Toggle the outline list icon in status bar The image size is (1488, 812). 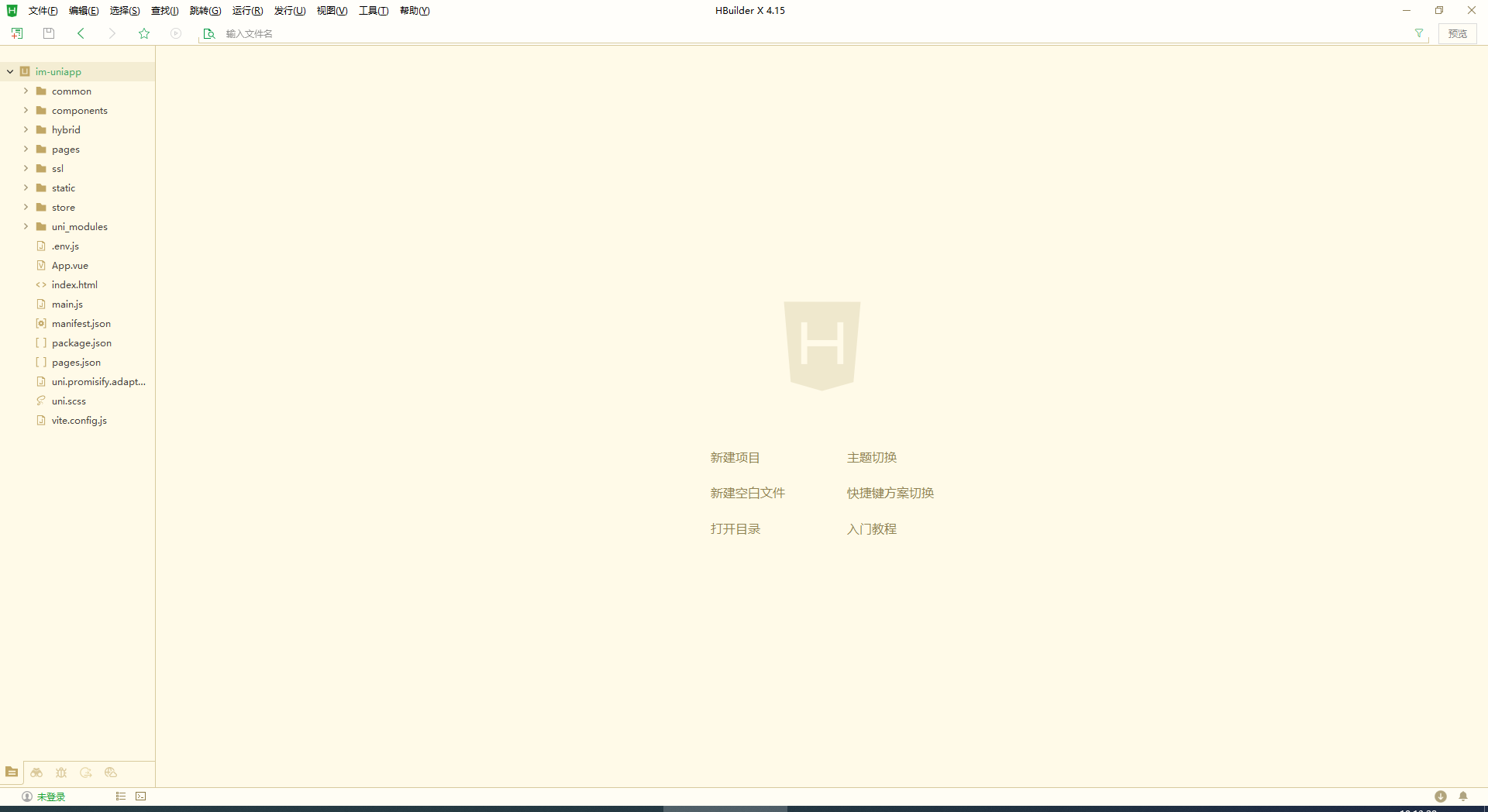[x=120, y=796]
